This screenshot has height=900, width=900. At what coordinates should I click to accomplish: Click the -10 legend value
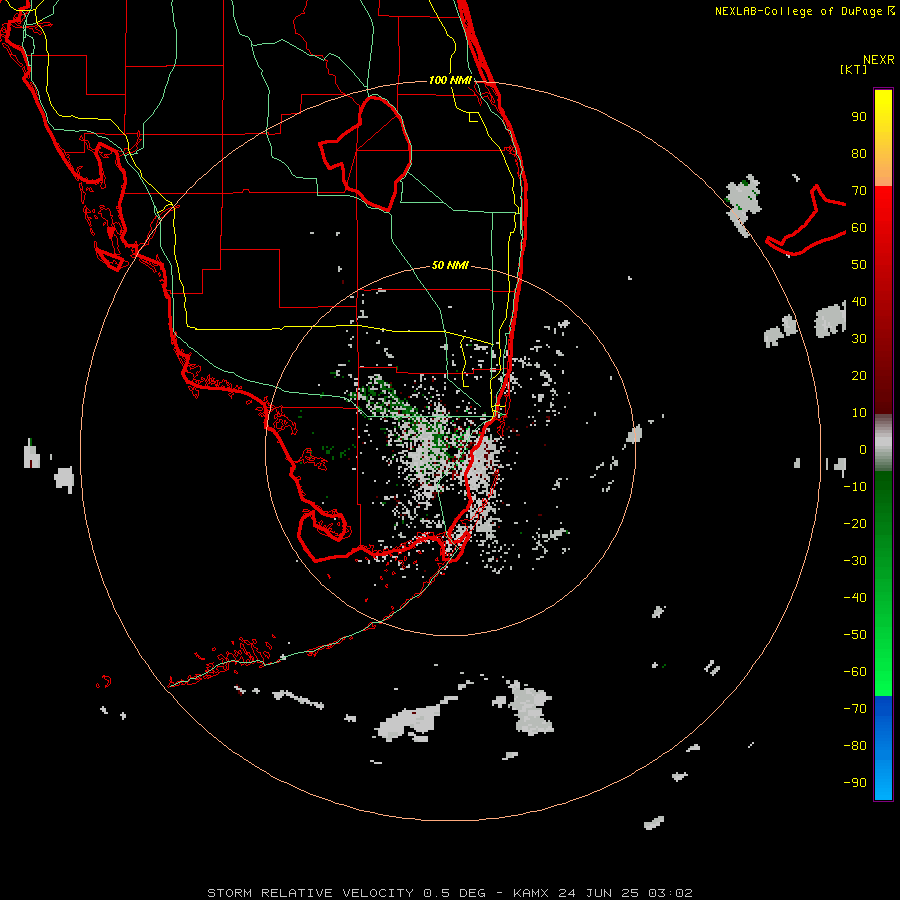pyautogui.click(x=855, y=487)
